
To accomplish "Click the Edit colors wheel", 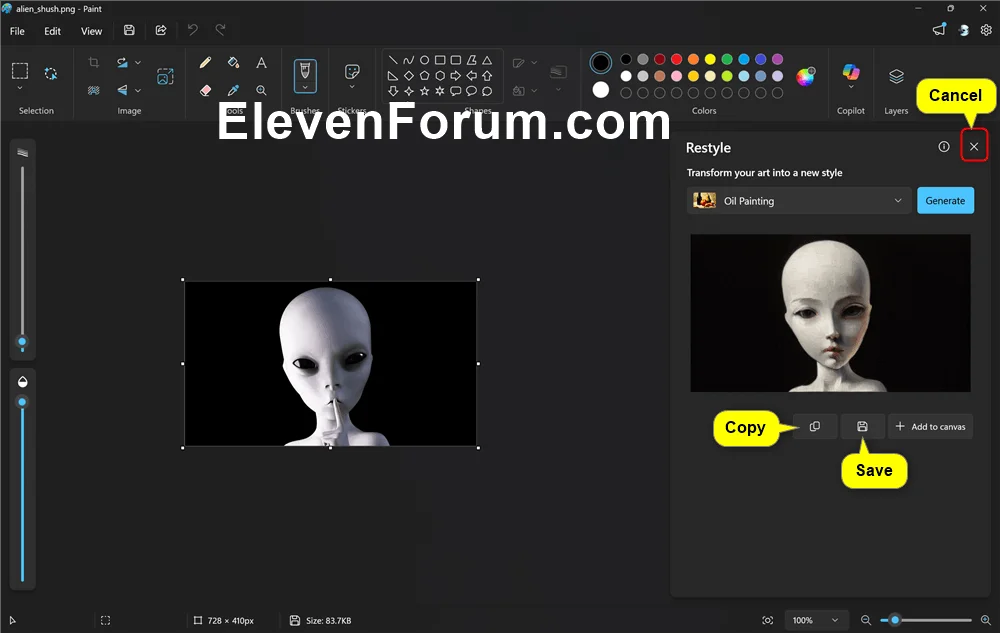I will (805, 76).
